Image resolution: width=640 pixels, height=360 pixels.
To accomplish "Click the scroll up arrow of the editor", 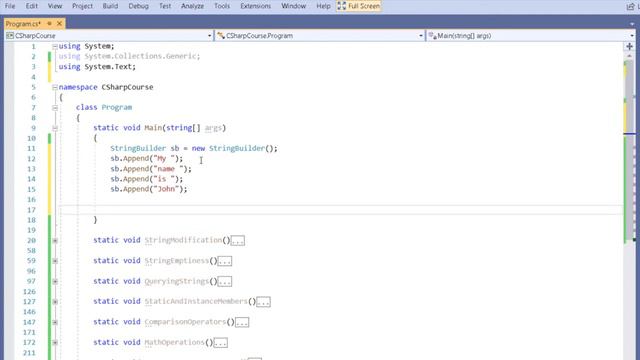I will coord(629,56).
